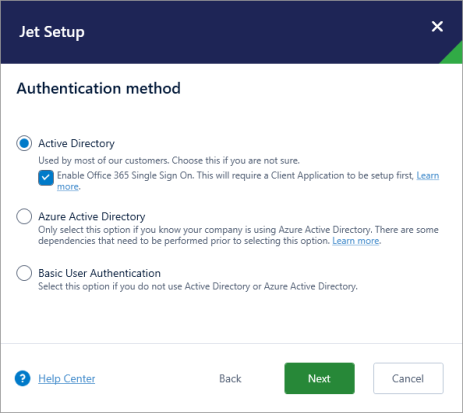Click the Jet Setup title text
Image resolution: width=463 pixels, height=413 pixels.
tap(52, 32)
